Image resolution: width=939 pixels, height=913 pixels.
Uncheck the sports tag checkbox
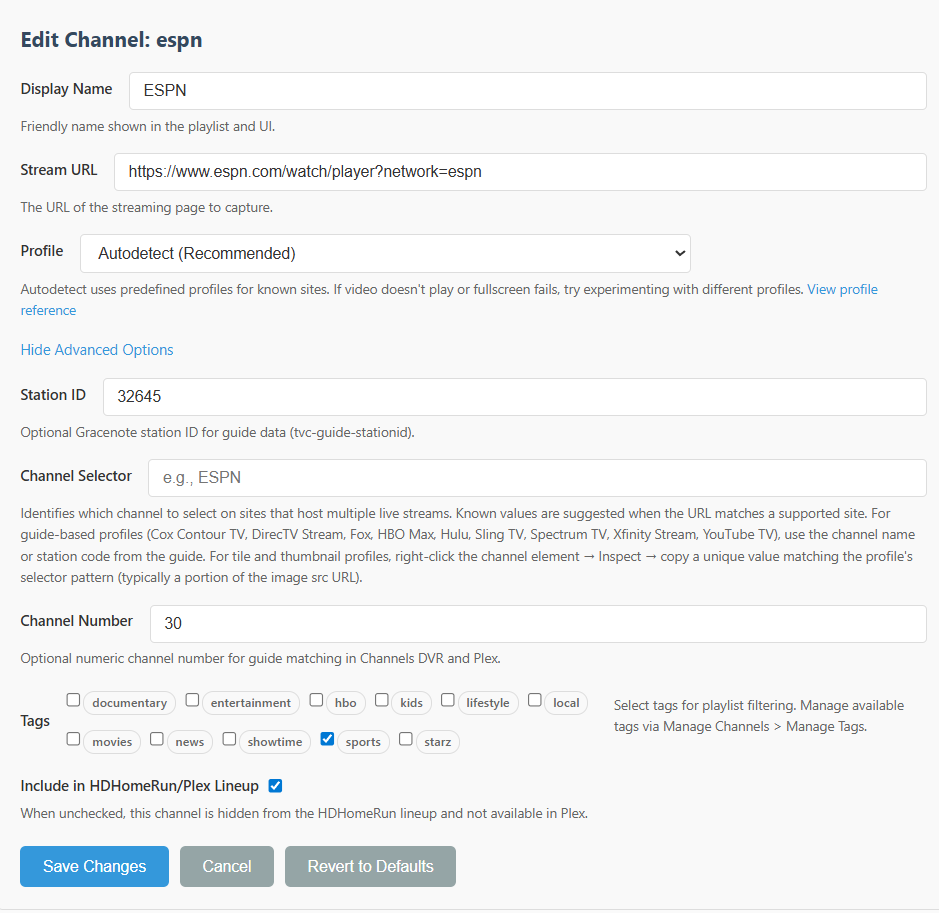pos(327,740)
